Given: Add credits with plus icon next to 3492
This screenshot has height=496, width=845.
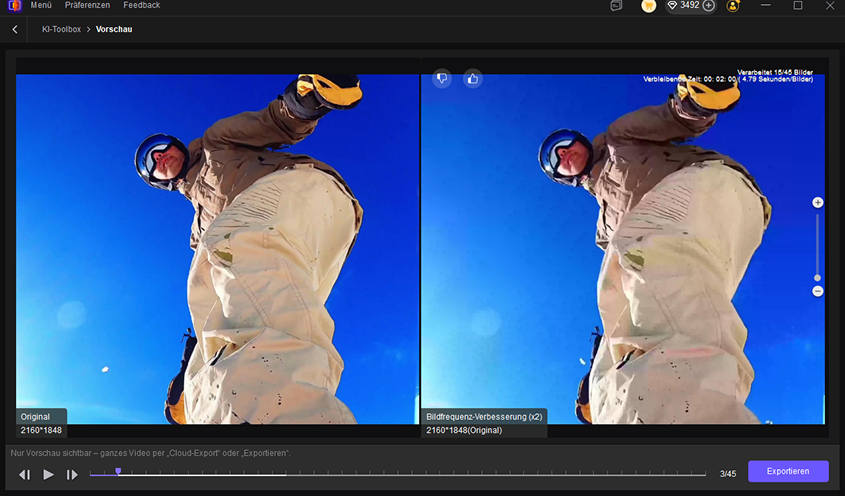Looking at the screenshot, I should (x=709, y=6).
